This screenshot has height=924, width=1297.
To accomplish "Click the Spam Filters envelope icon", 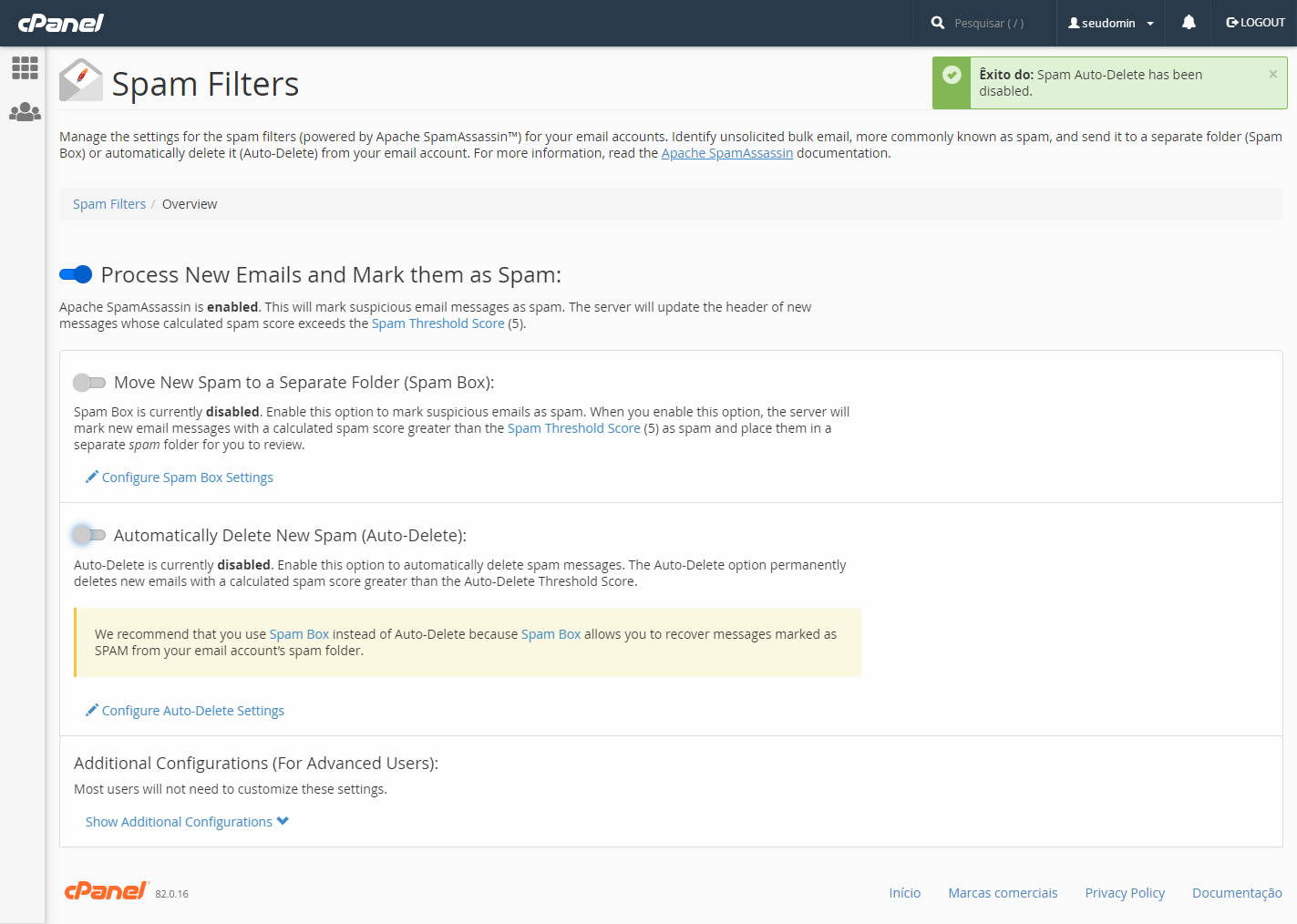I will (x=80, y=80).
